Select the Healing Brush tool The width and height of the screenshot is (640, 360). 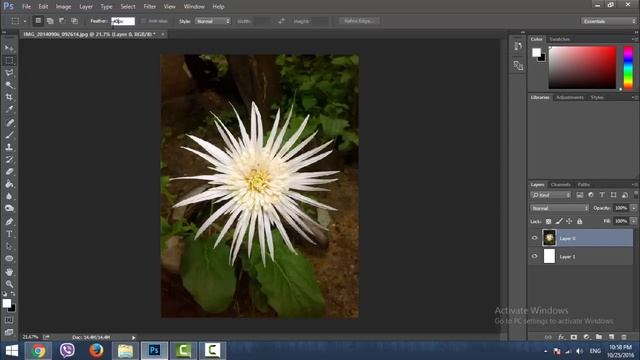(x=9, y=122)
